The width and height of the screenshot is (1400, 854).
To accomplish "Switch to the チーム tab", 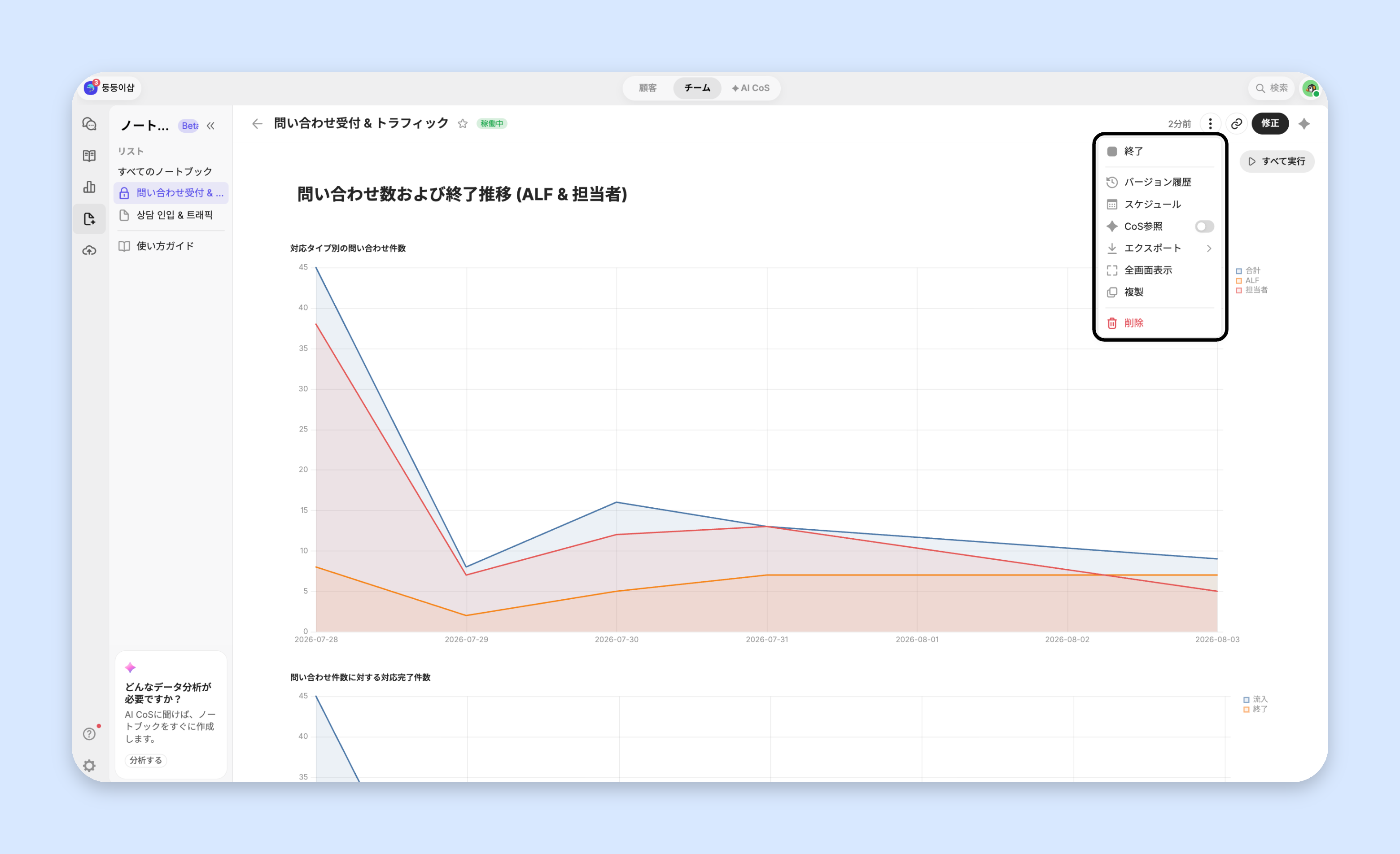I will tap(697, 88).
